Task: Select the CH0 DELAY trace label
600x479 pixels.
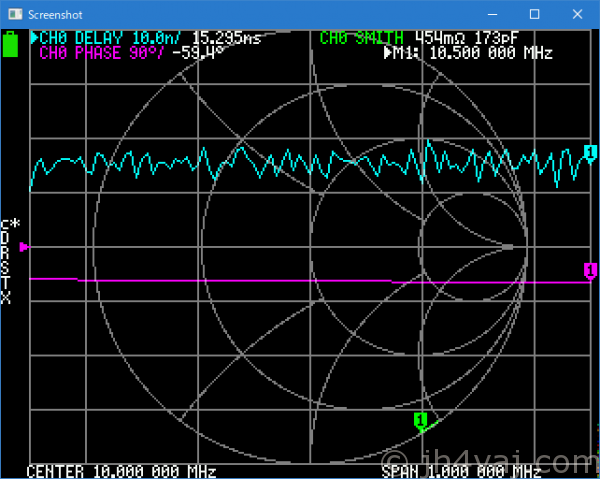Action: click(x=82, y=38)
